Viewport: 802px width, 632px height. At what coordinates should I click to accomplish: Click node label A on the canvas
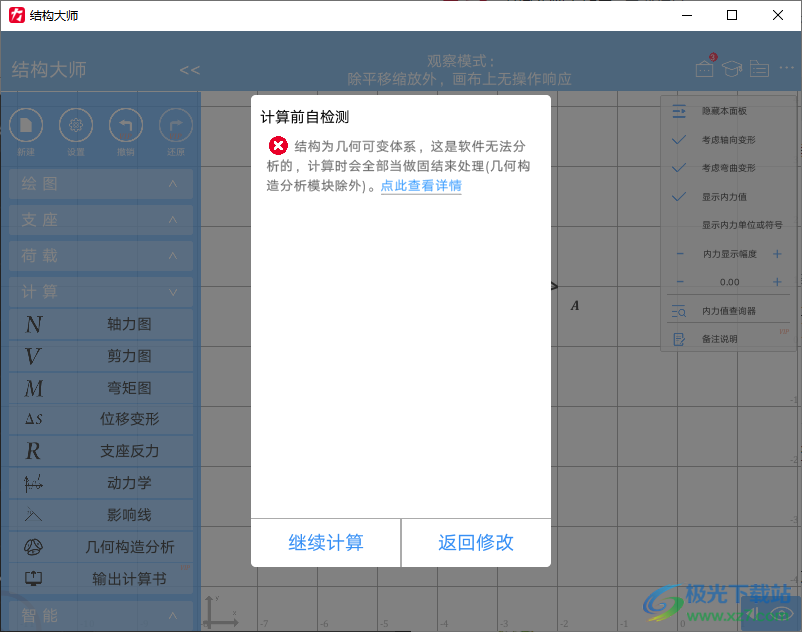tap(575, 306)
